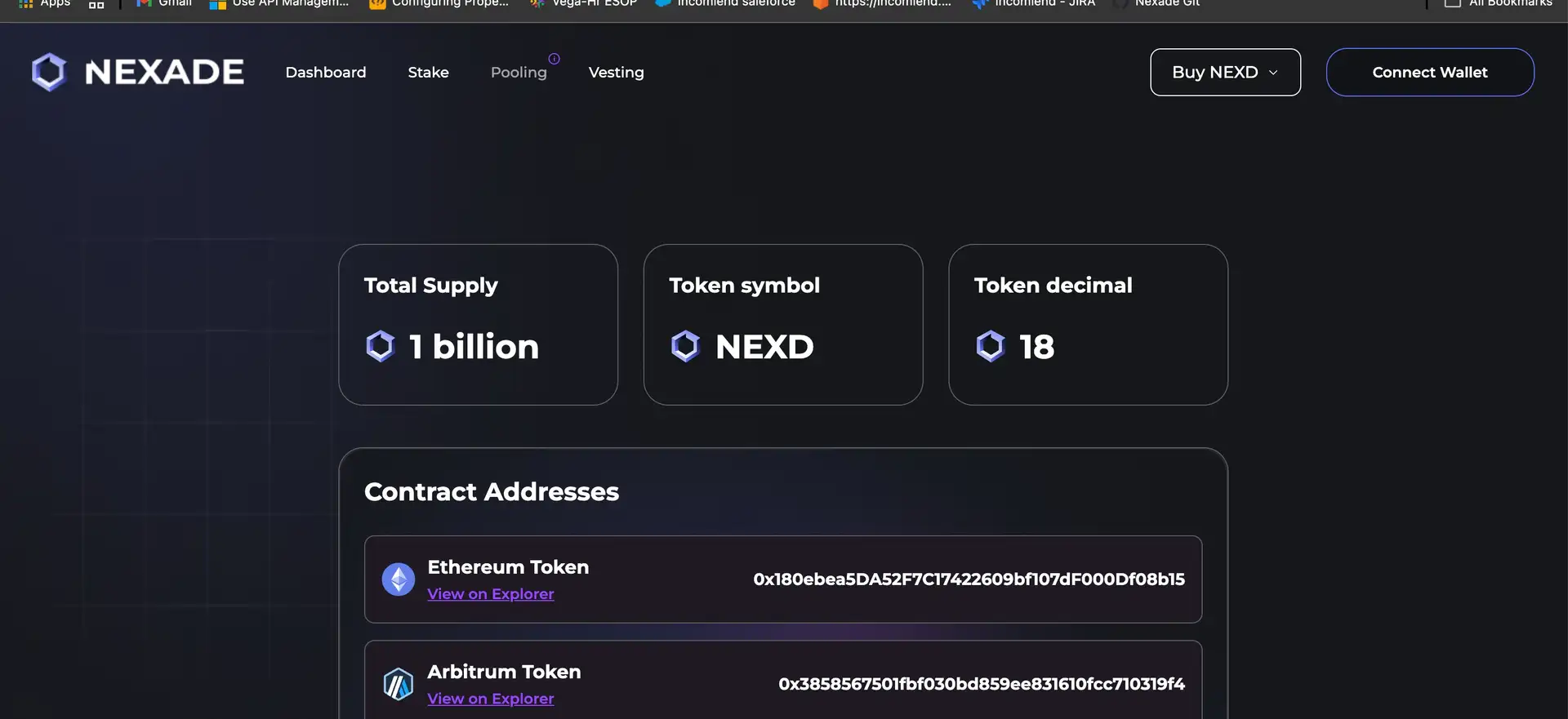Open the Dashboard nav item

click(326, 73)
